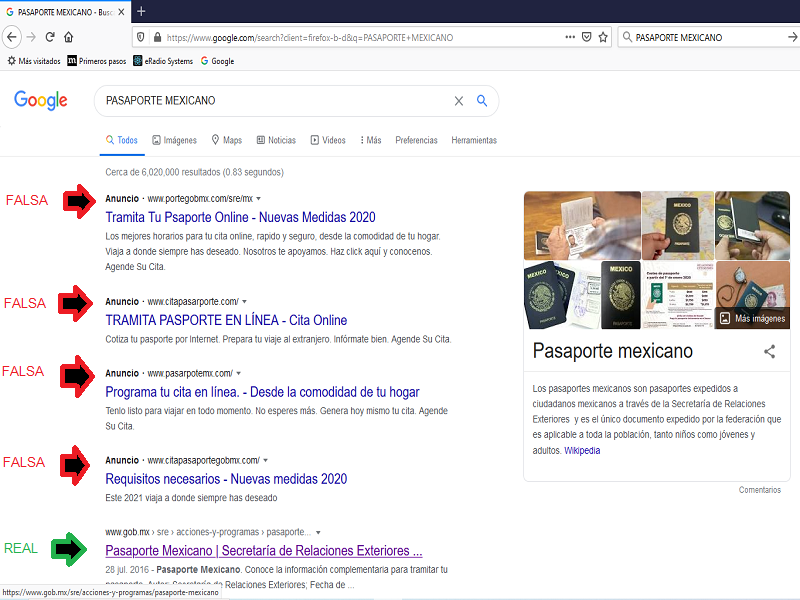Viewport: 800px width, 600px height.
Task: Open the browser home page
Action: click(x=68, y=37)
